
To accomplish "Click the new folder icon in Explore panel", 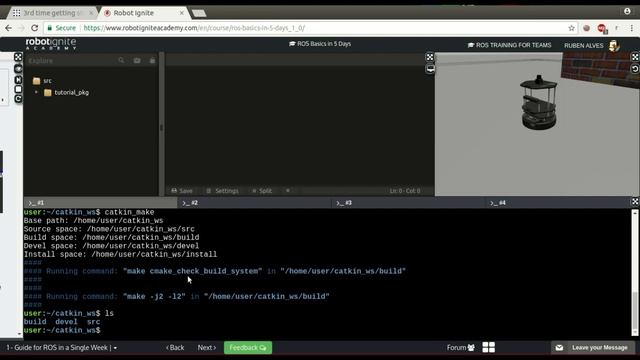I will 137,60.
